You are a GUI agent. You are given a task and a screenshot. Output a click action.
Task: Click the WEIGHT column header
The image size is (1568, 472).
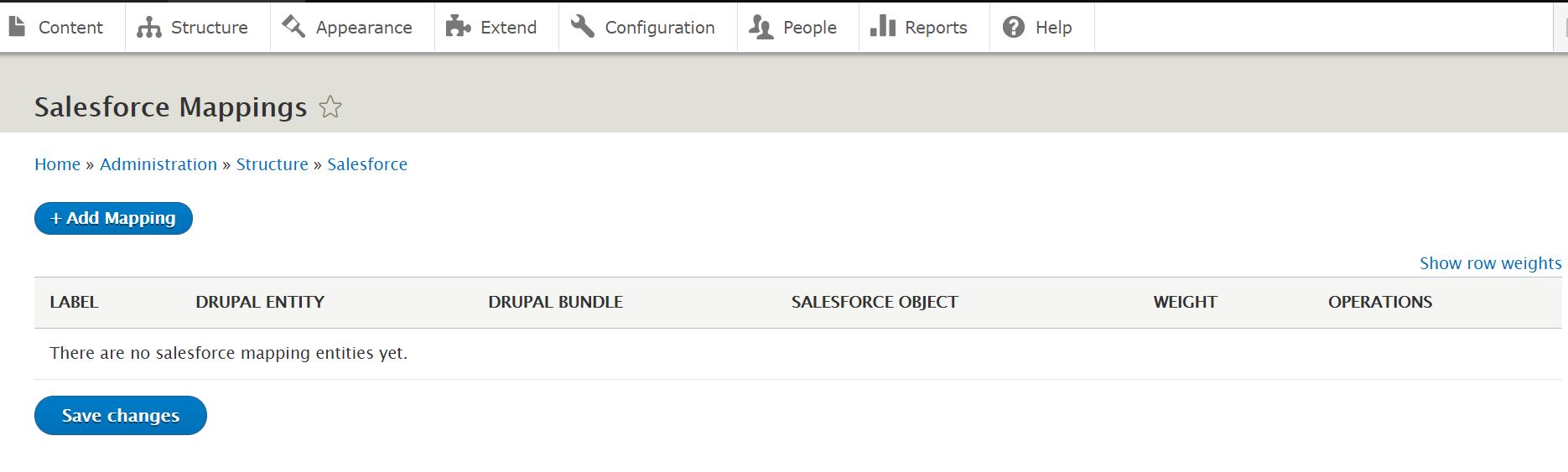point(1185,302)
